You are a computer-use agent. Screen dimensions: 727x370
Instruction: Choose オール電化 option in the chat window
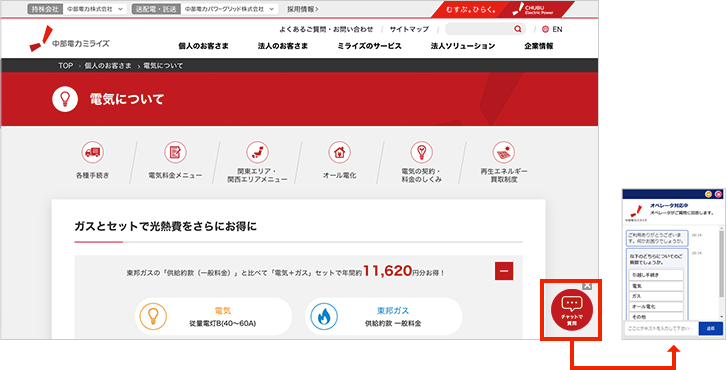tap(656, 306)
